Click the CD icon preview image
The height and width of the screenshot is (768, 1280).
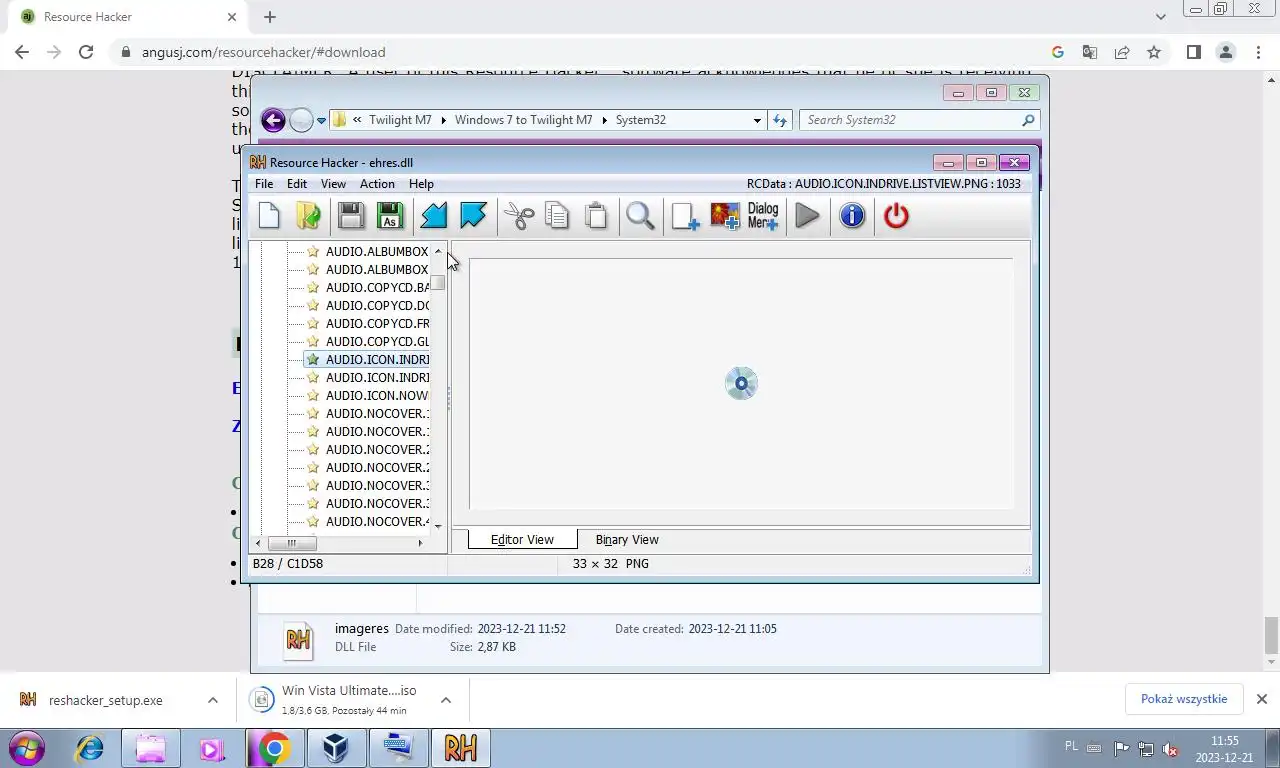[x=741, y=383]
